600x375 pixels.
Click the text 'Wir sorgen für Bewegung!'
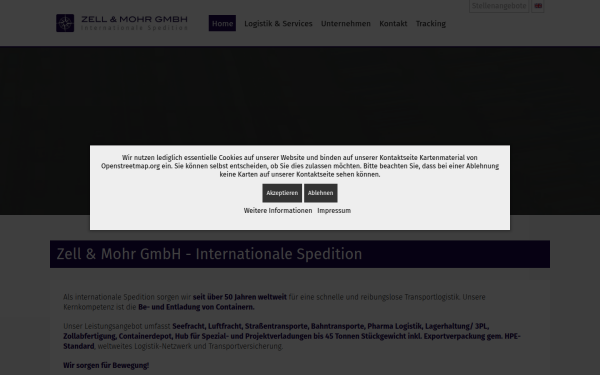pos(106,365)
